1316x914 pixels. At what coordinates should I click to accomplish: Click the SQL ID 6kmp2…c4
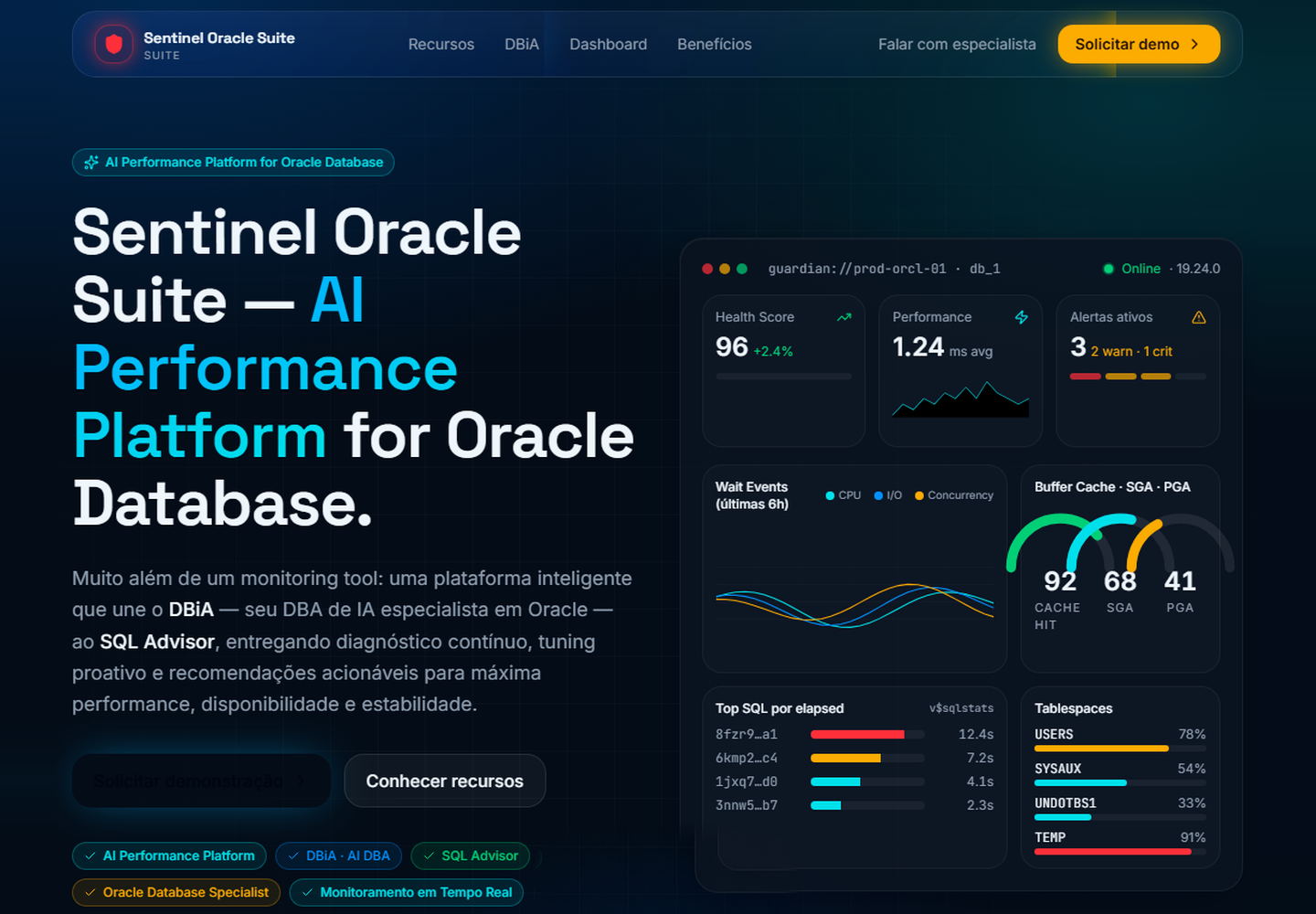(747, 758)
